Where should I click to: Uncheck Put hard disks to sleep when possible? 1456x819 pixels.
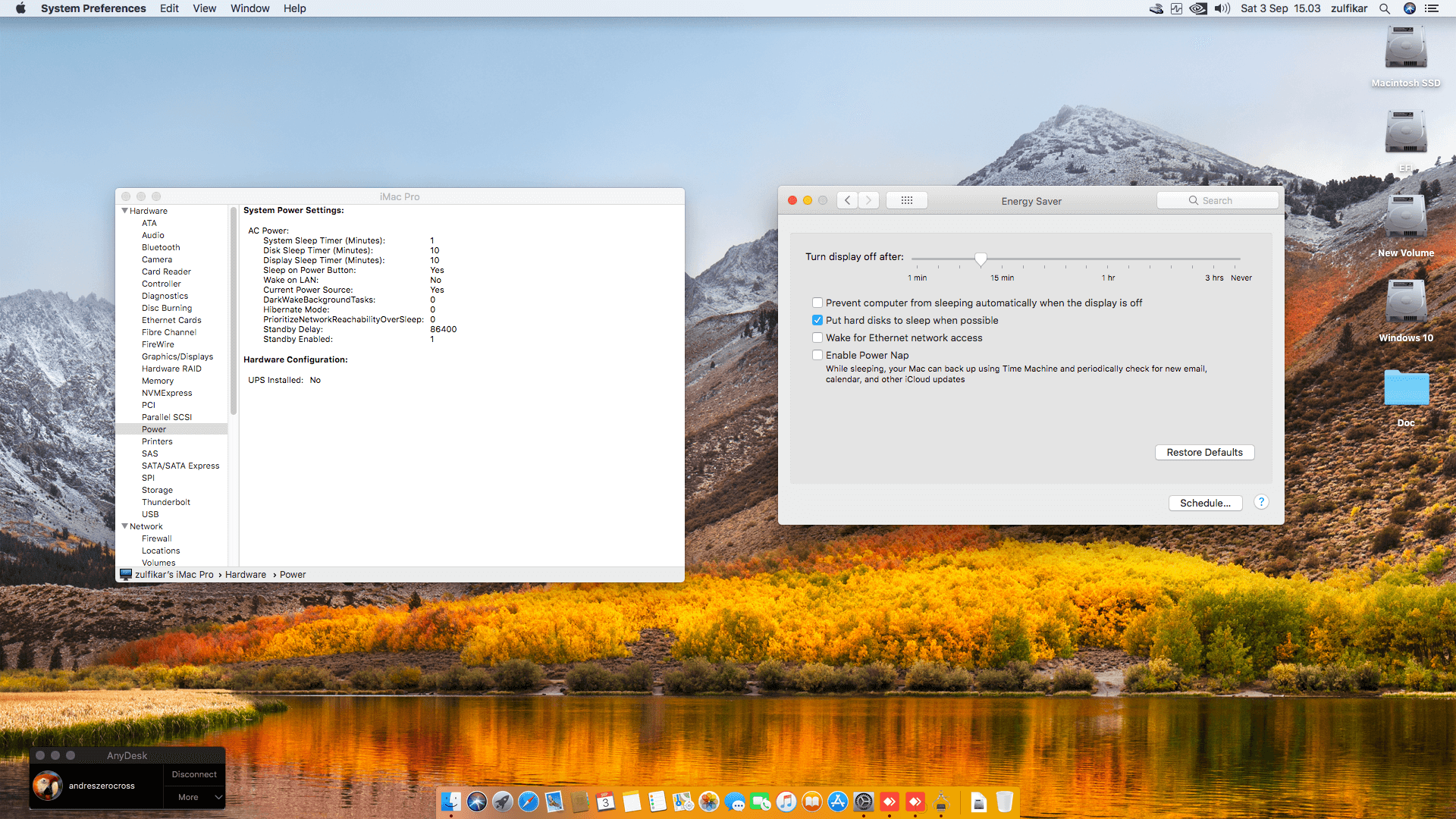[817, 320]
